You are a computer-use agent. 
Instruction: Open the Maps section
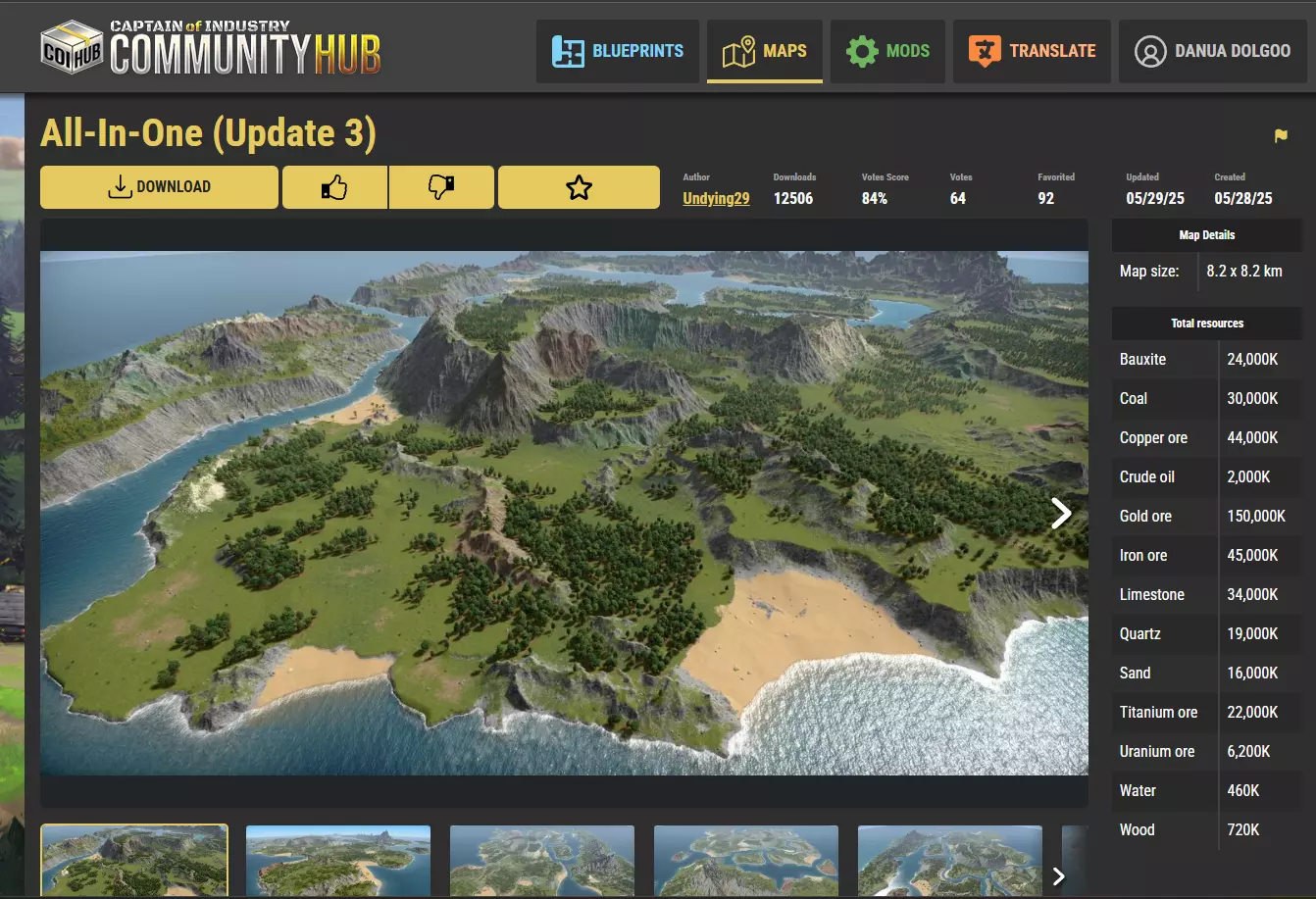(765, 51)
